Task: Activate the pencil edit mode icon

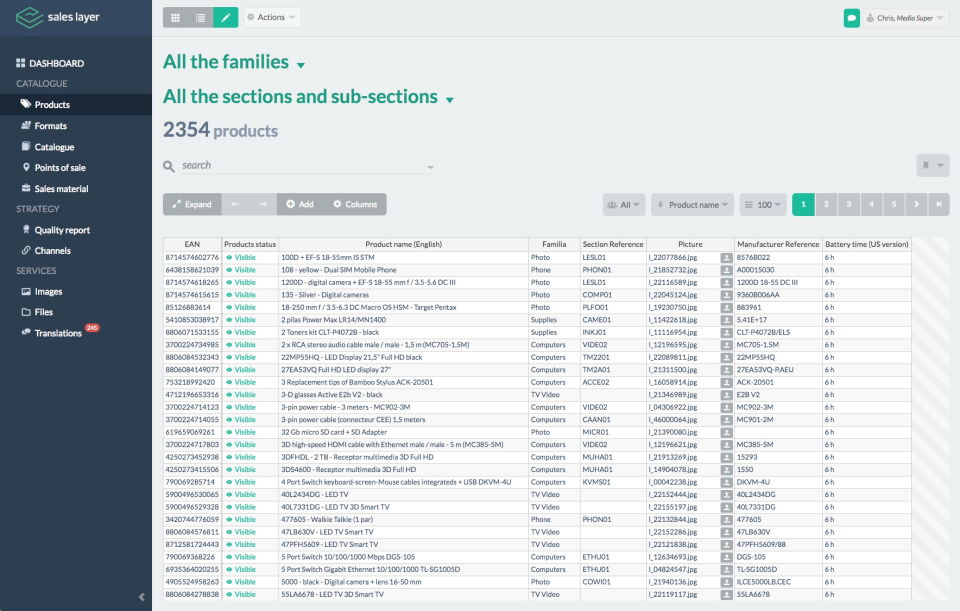Action: (x=226, y=17)
